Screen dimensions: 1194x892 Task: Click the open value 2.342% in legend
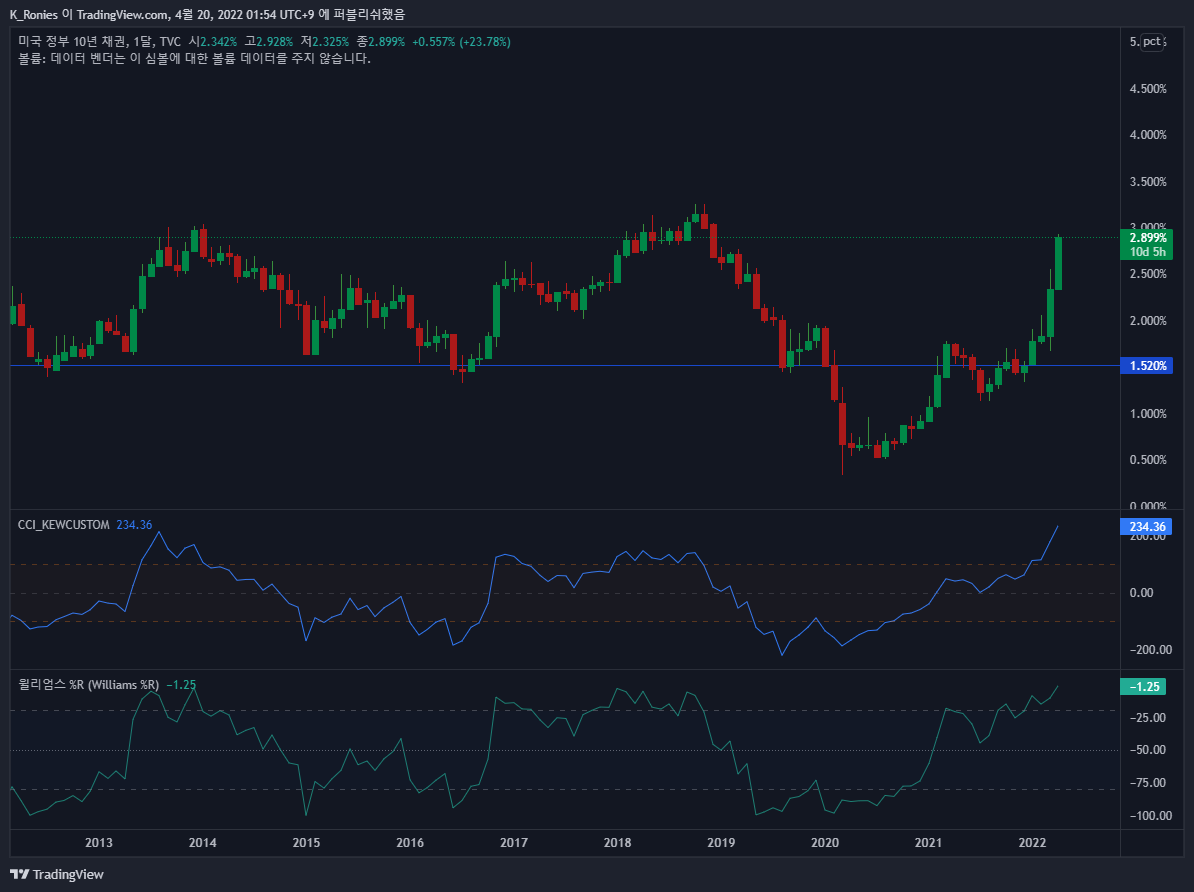(x=219, y=42)
